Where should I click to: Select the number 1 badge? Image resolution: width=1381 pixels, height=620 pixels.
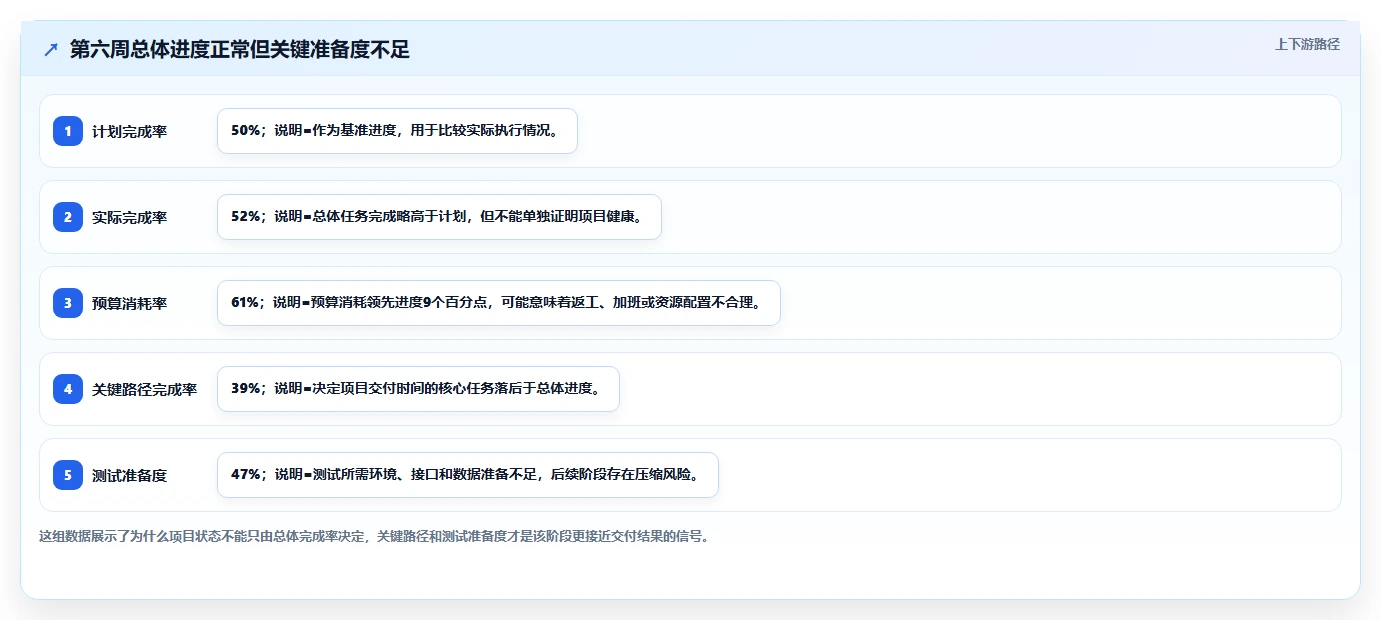(68, 131)
